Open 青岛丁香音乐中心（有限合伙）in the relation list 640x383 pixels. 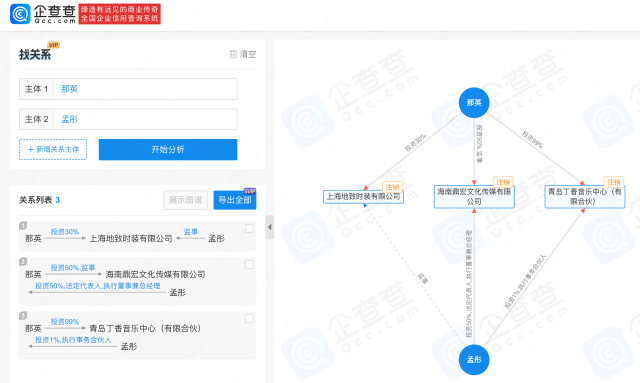click(145, 328)
